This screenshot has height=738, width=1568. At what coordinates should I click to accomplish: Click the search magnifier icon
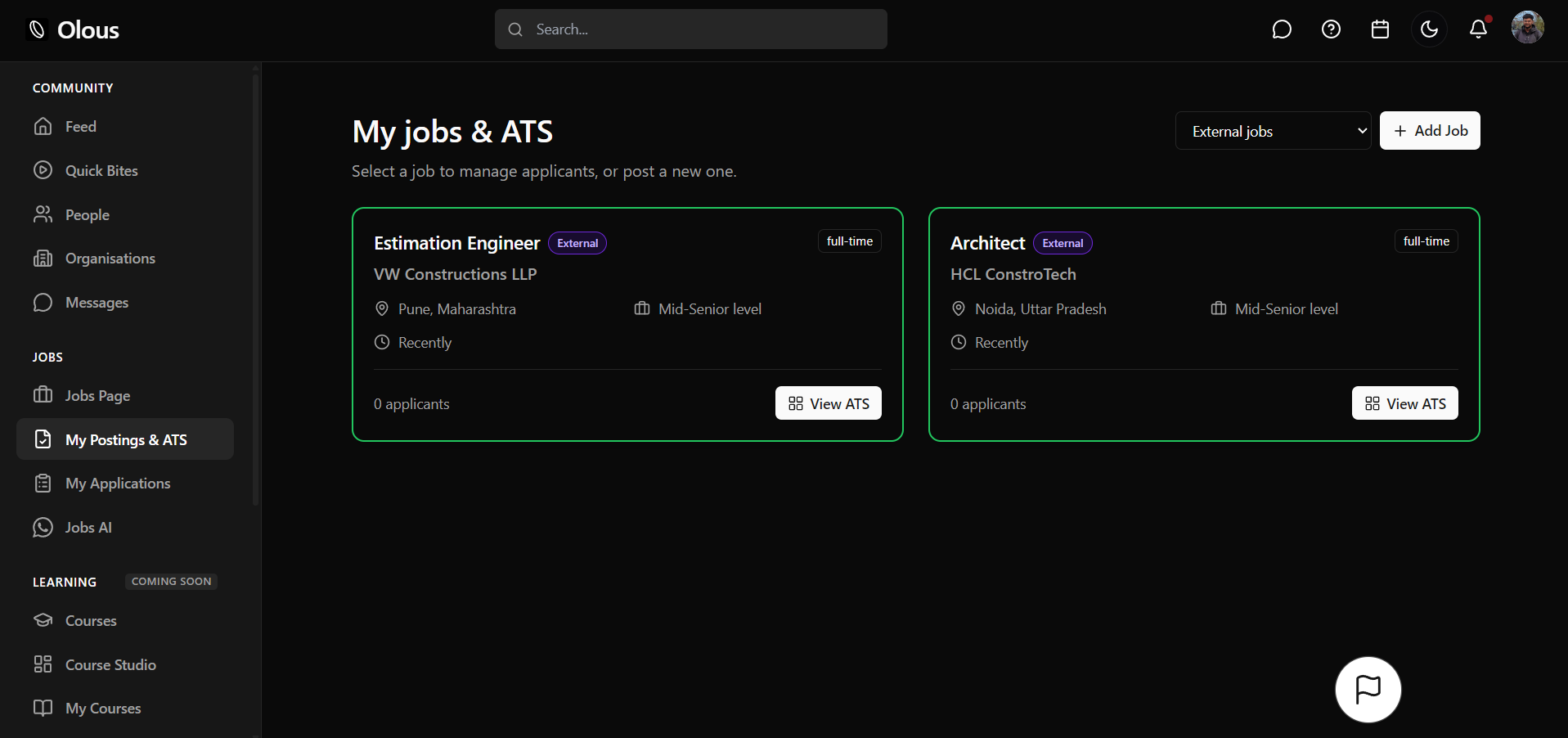tap(515, 29)
